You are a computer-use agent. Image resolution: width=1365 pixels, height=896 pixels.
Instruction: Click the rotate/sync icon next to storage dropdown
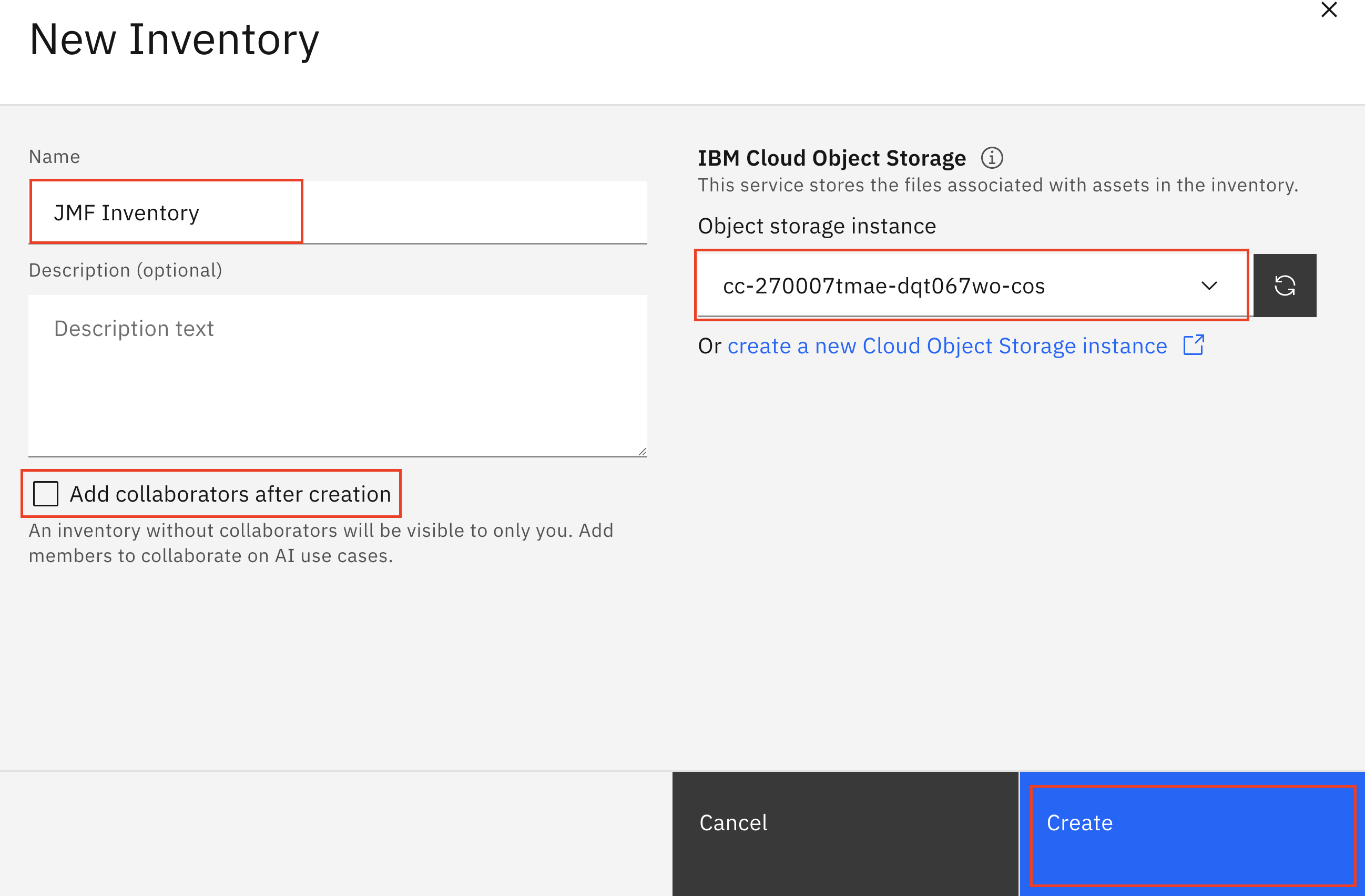[1285, 285]
